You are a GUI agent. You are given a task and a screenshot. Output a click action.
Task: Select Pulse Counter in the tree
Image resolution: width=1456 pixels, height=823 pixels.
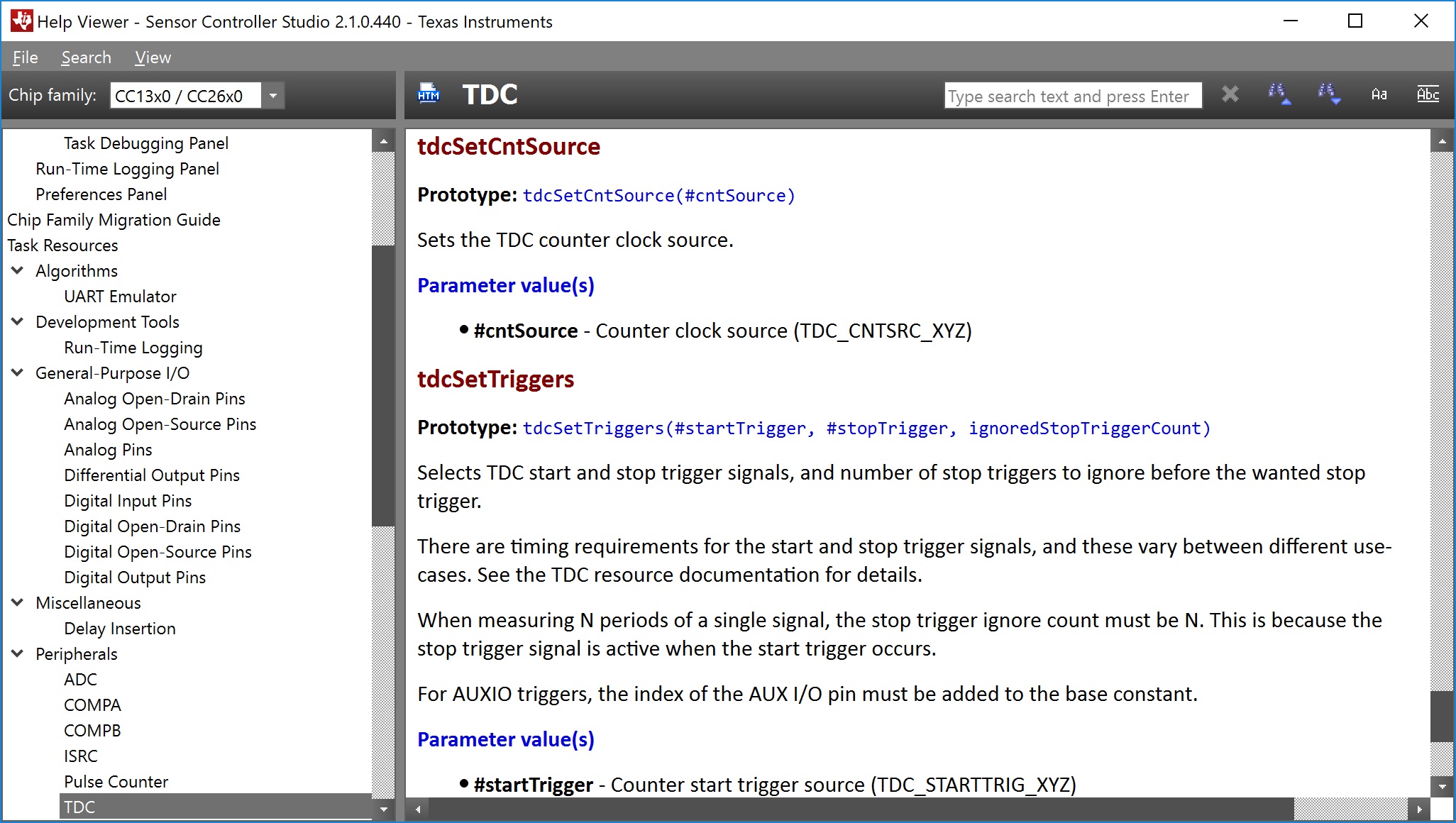[x=116, y=781]
